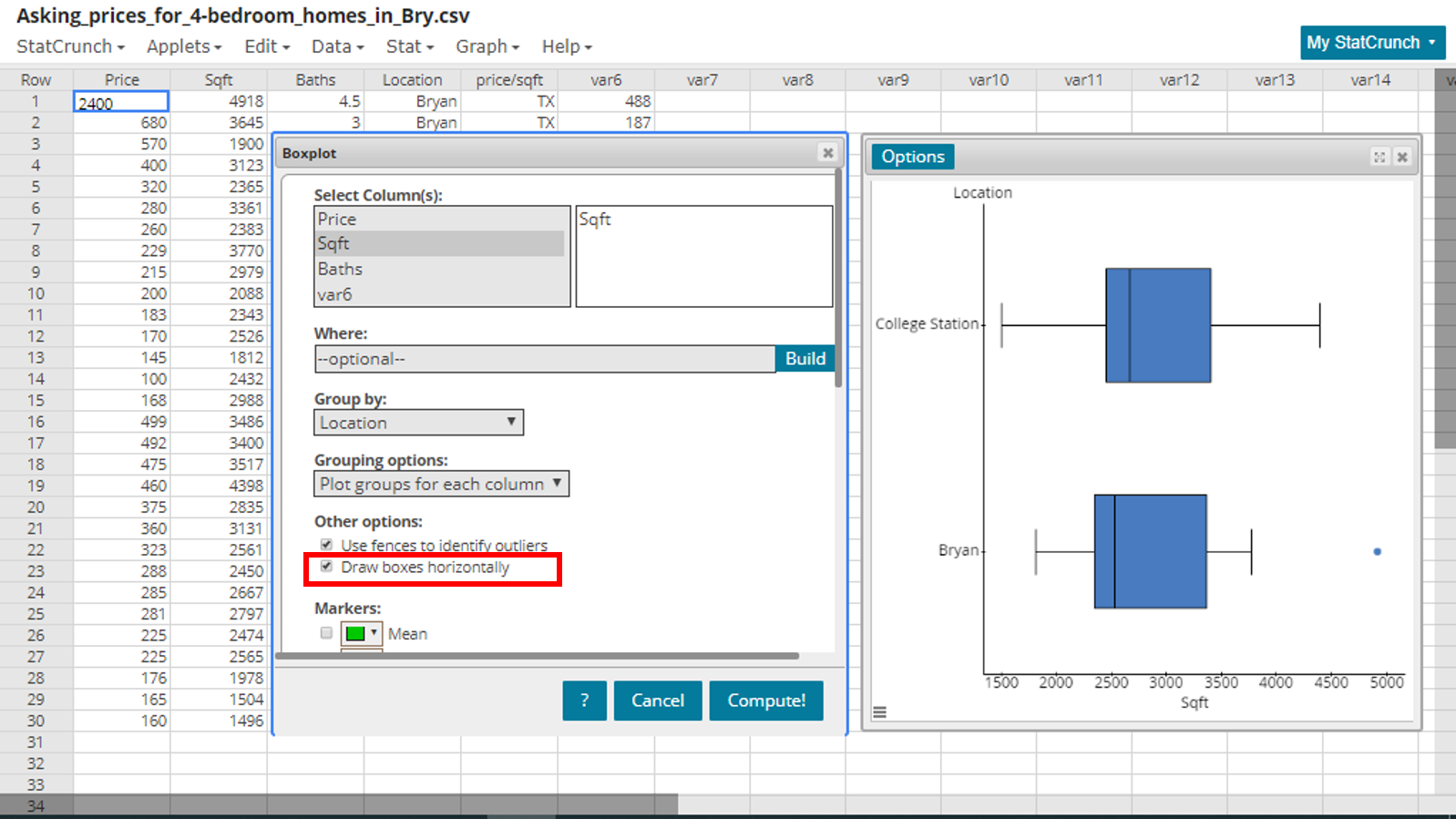
Task: Click the question mark help button
Action: click(584, 701)
